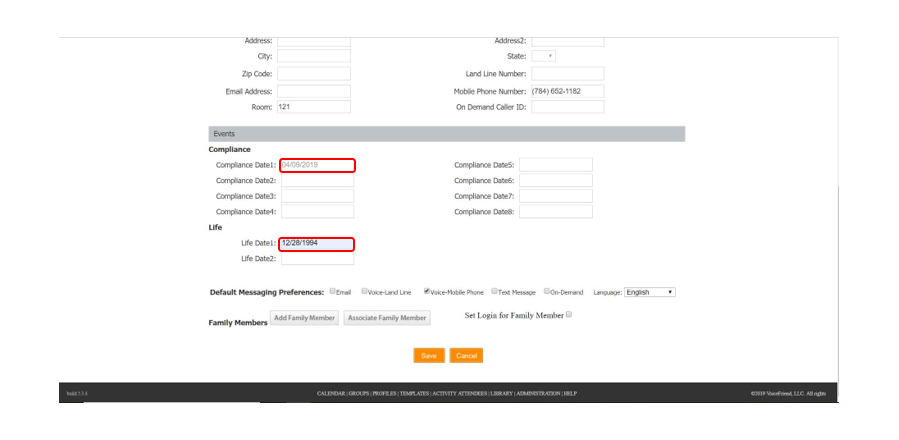Toggle the On-Demand checkbox

(x=547, y=291)
